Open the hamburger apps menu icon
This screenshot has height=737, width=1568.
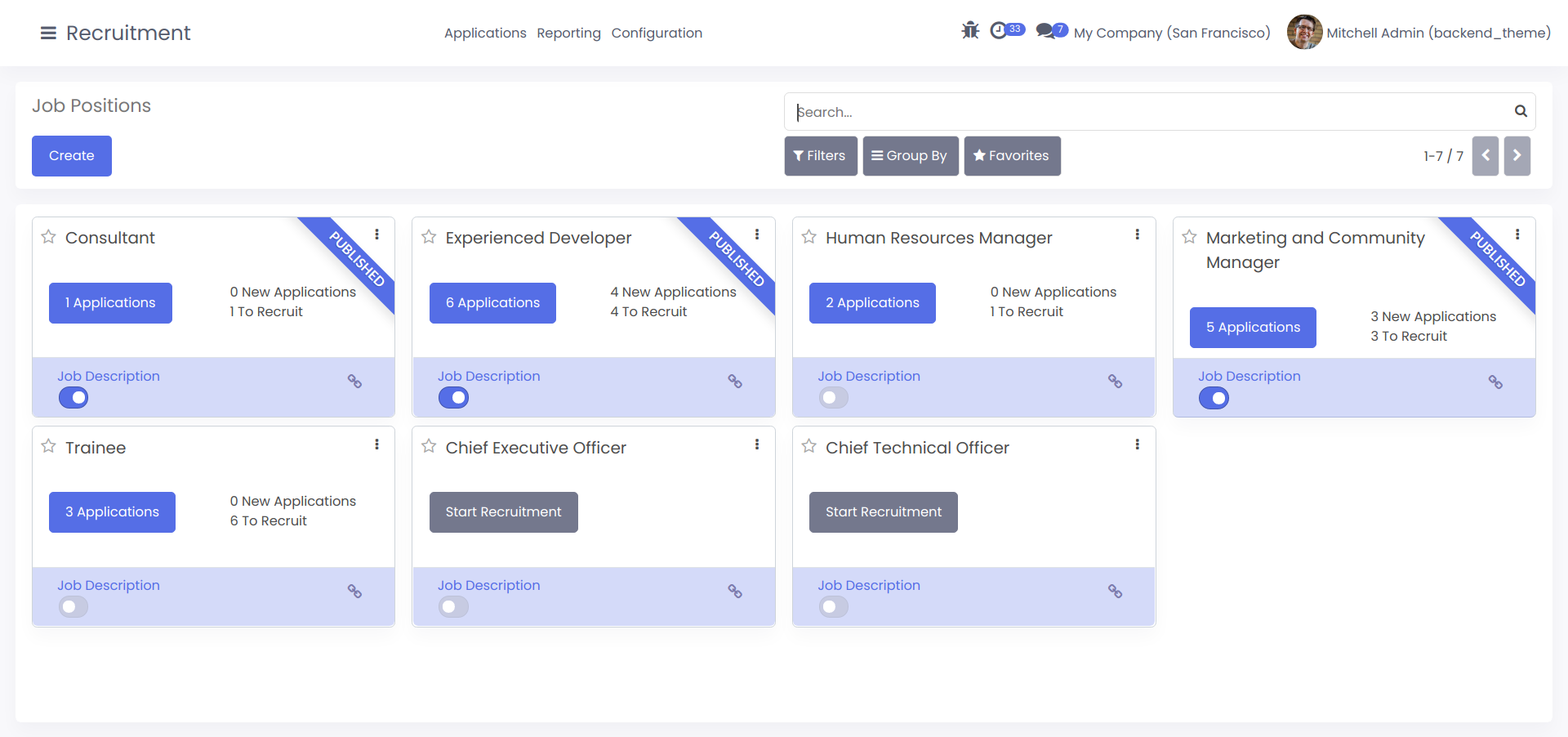[48, 33]
